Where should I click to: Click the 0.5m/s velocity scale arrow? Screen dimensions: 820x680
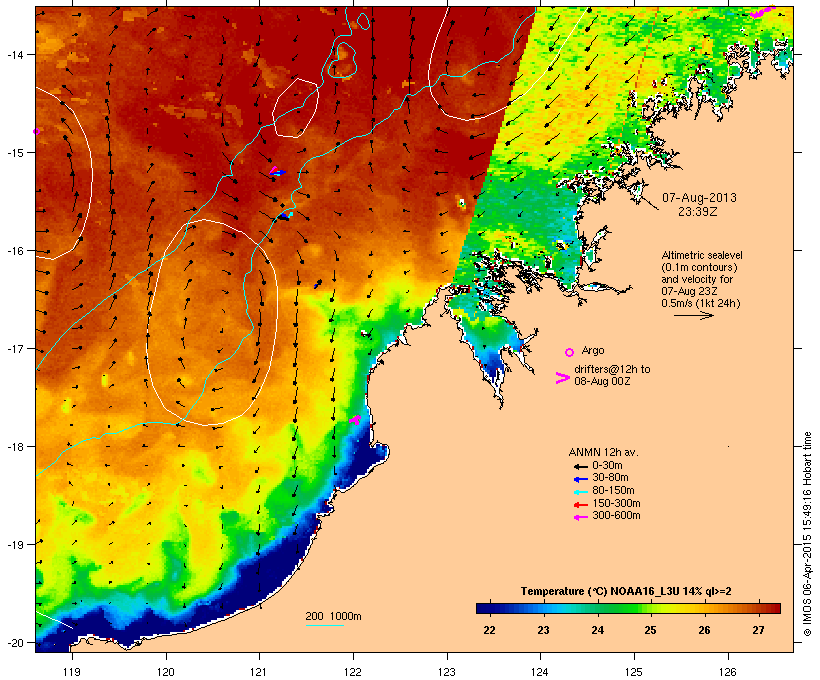(694, 315)
